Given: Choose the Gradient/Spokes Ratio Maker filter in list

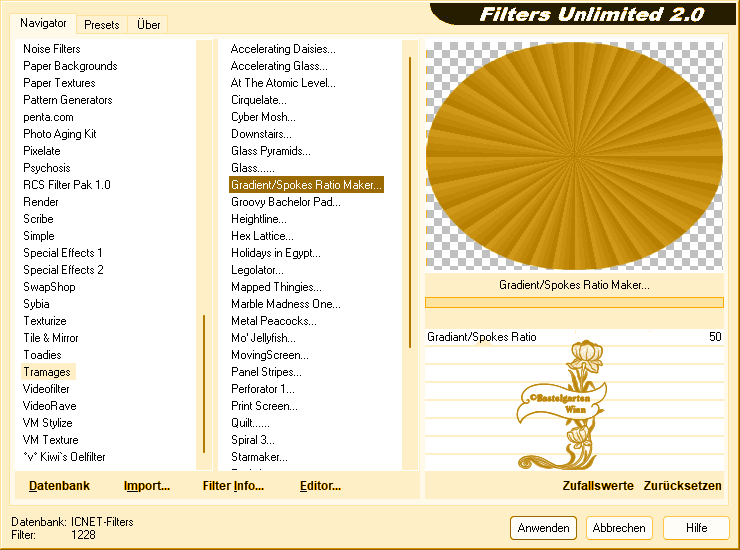Looking at the screenshot, I should (x=306, y=185).
